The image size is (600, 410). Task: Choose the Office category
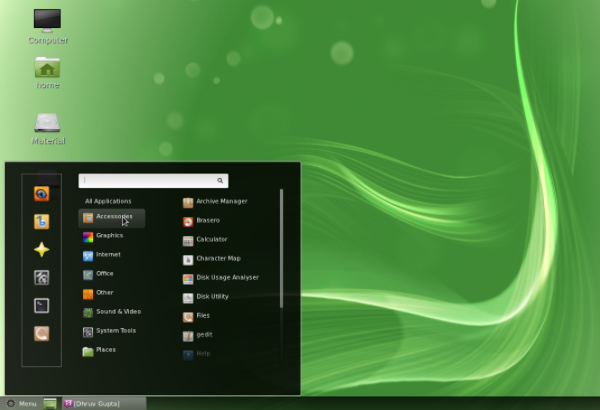click(x=104, y=274)
